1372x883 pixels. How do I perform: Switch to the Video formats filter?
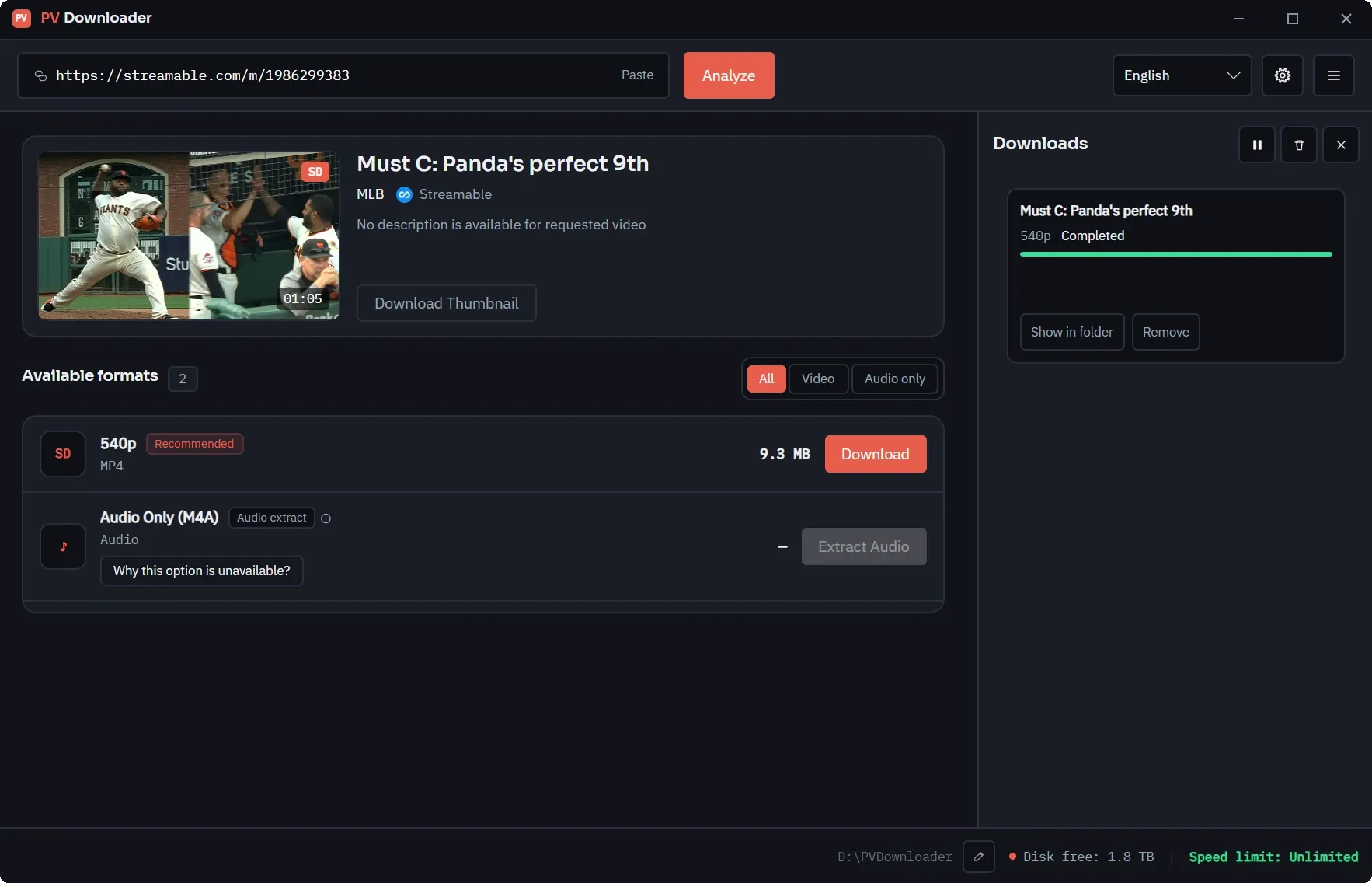tap(818, 379)
